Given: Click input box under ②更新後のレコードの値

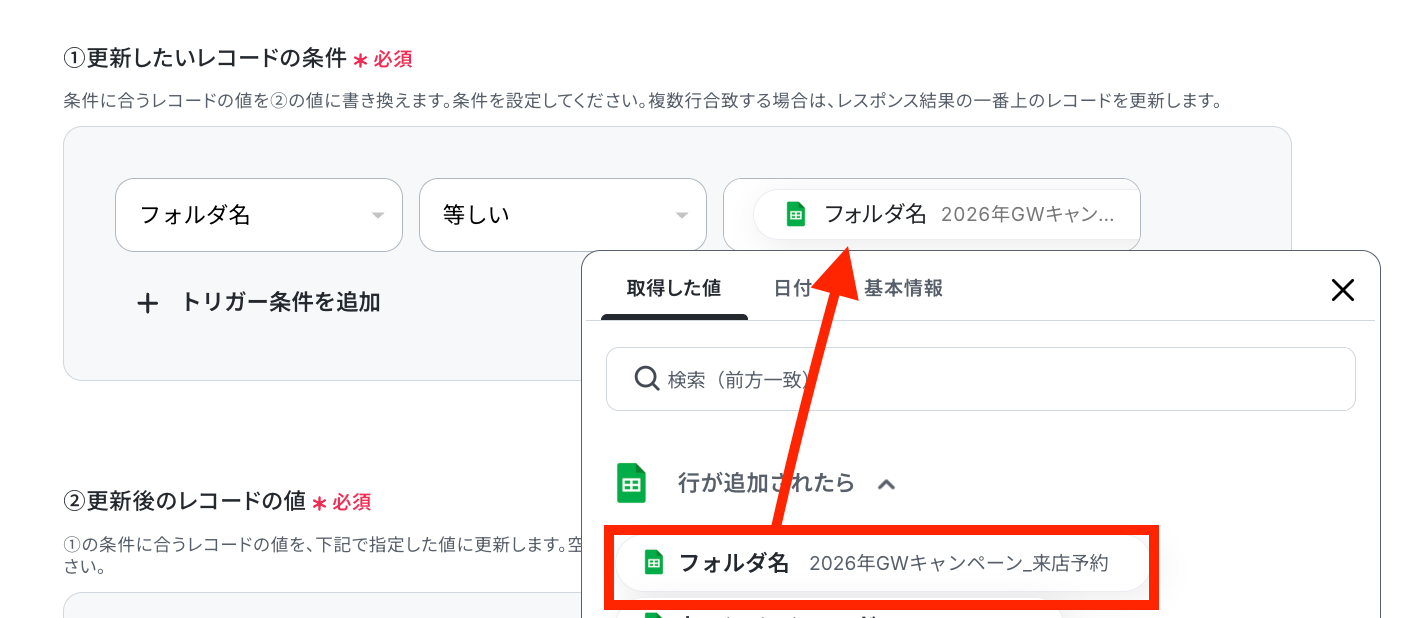Looking at the screenshot, I should (322, 605).
